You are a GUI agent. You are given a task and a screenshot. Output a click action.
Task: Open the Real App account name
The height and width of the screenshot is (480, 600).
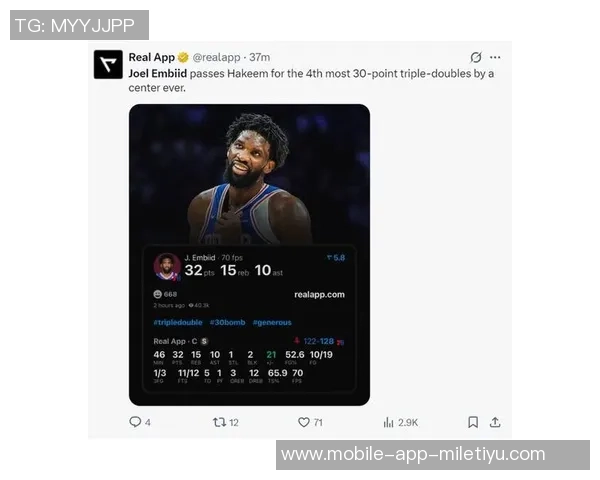click(152, 57)
